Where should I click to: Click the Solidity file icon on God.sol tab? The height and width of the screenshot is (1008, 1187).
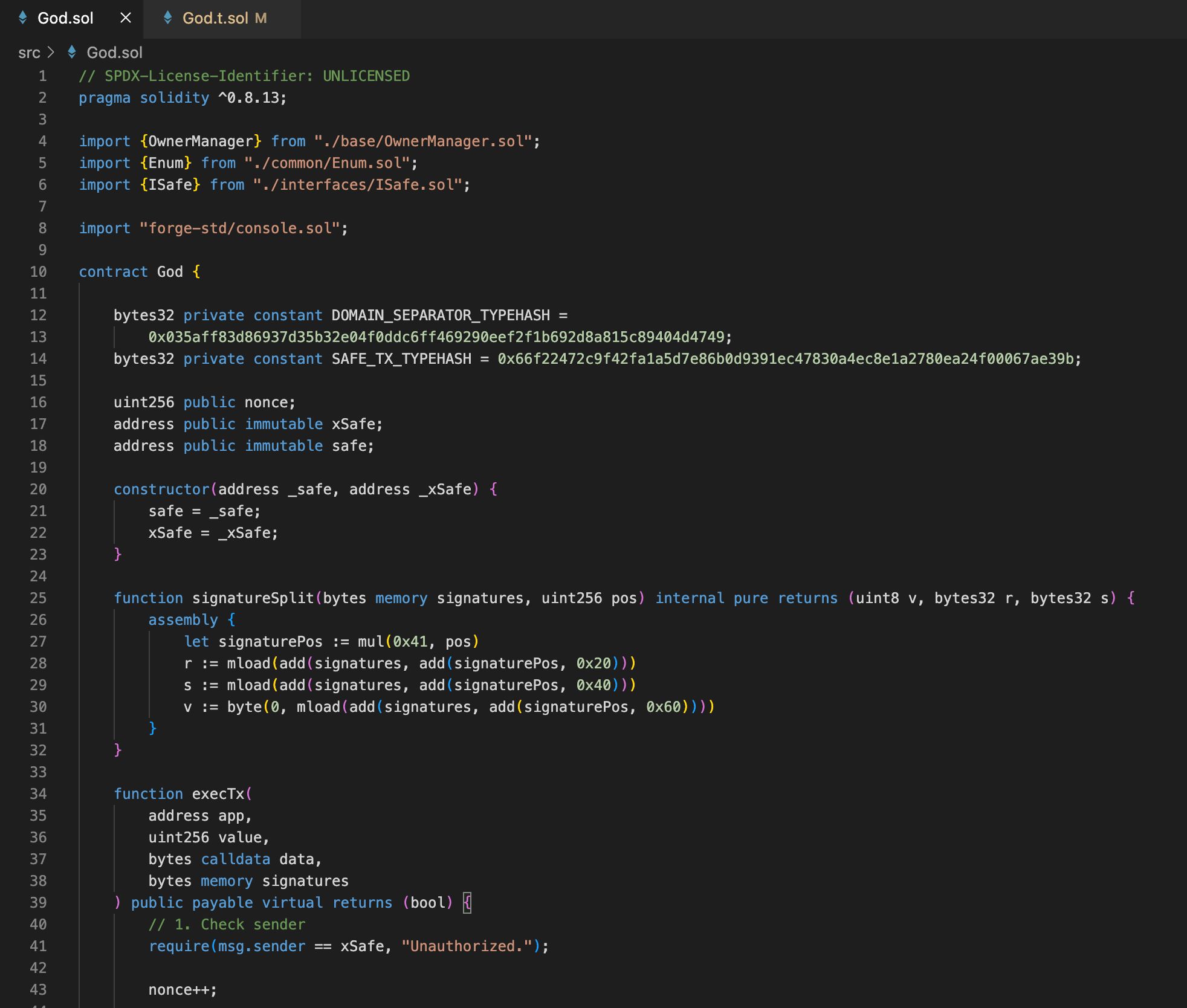click(x=23, y=18)
